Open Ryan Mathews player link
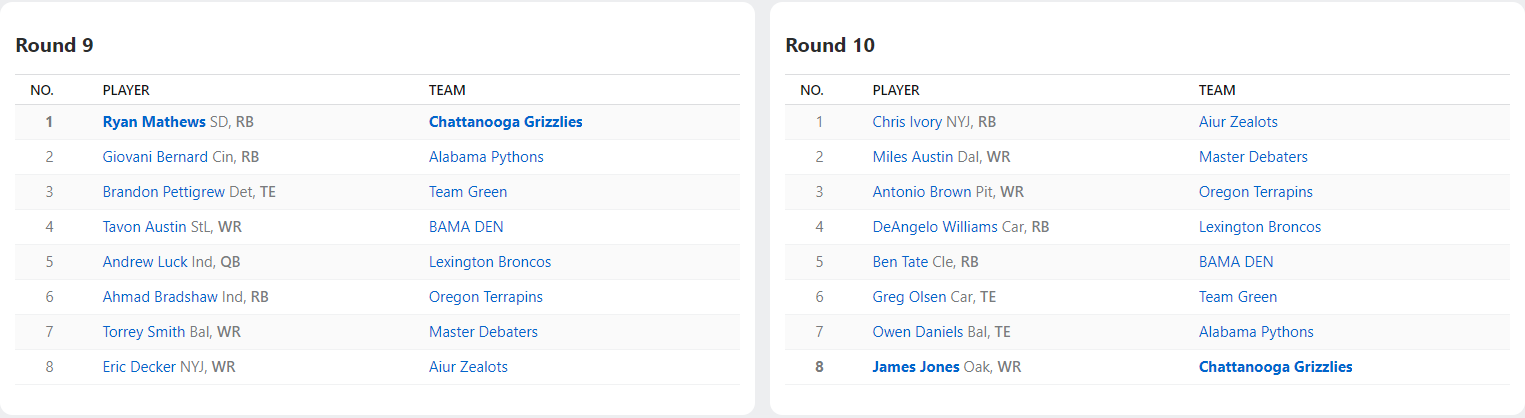Screen dimensions: 1525x418 point(154,122)
